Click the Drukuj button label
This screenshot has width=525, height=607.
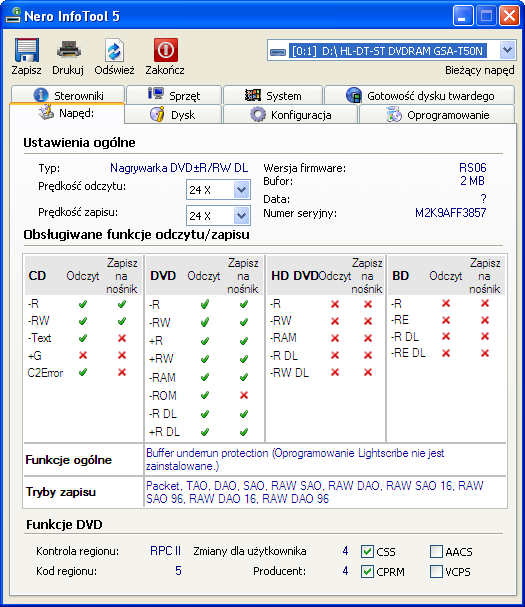(68, 70)
